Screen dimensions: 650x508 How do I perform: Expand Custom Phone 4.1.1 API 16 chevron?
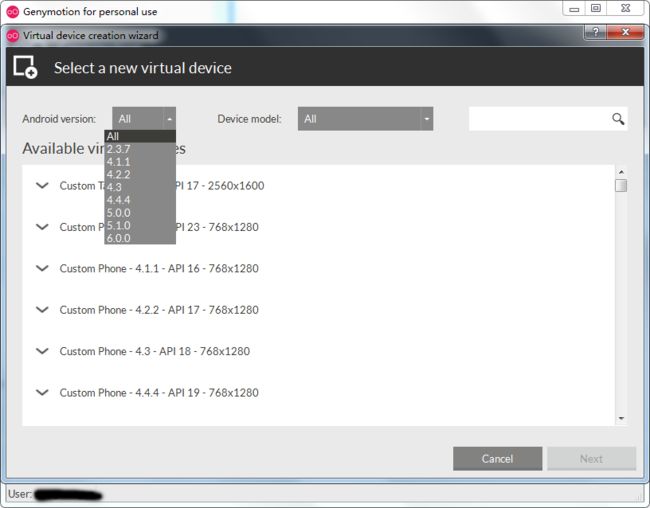(x=42, y=268)
